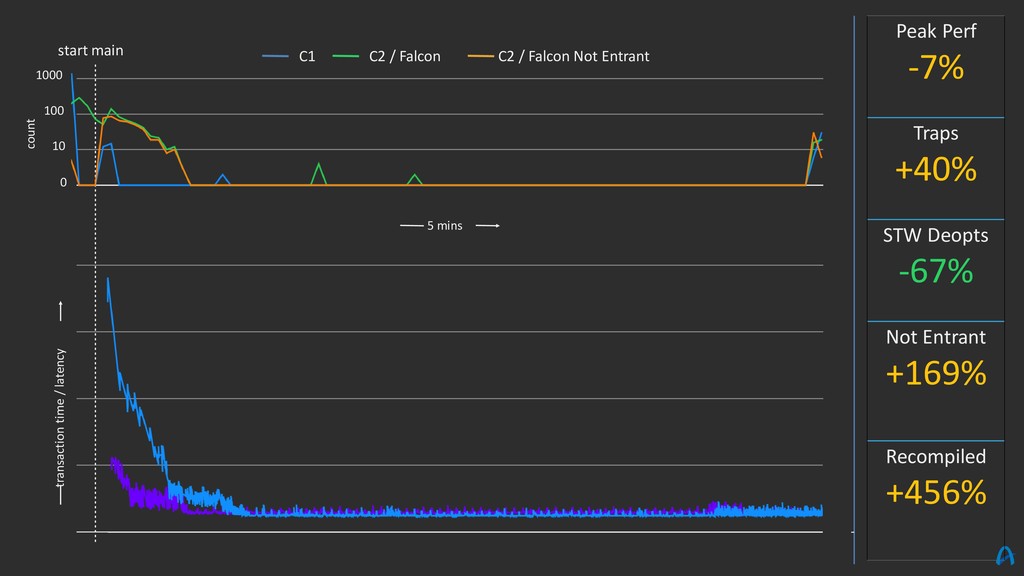Image resolution: width=1024 pixels, height=576 pixels.
Task: Click the '100' y-axis tick value
Action: click(x=54, y=111)
